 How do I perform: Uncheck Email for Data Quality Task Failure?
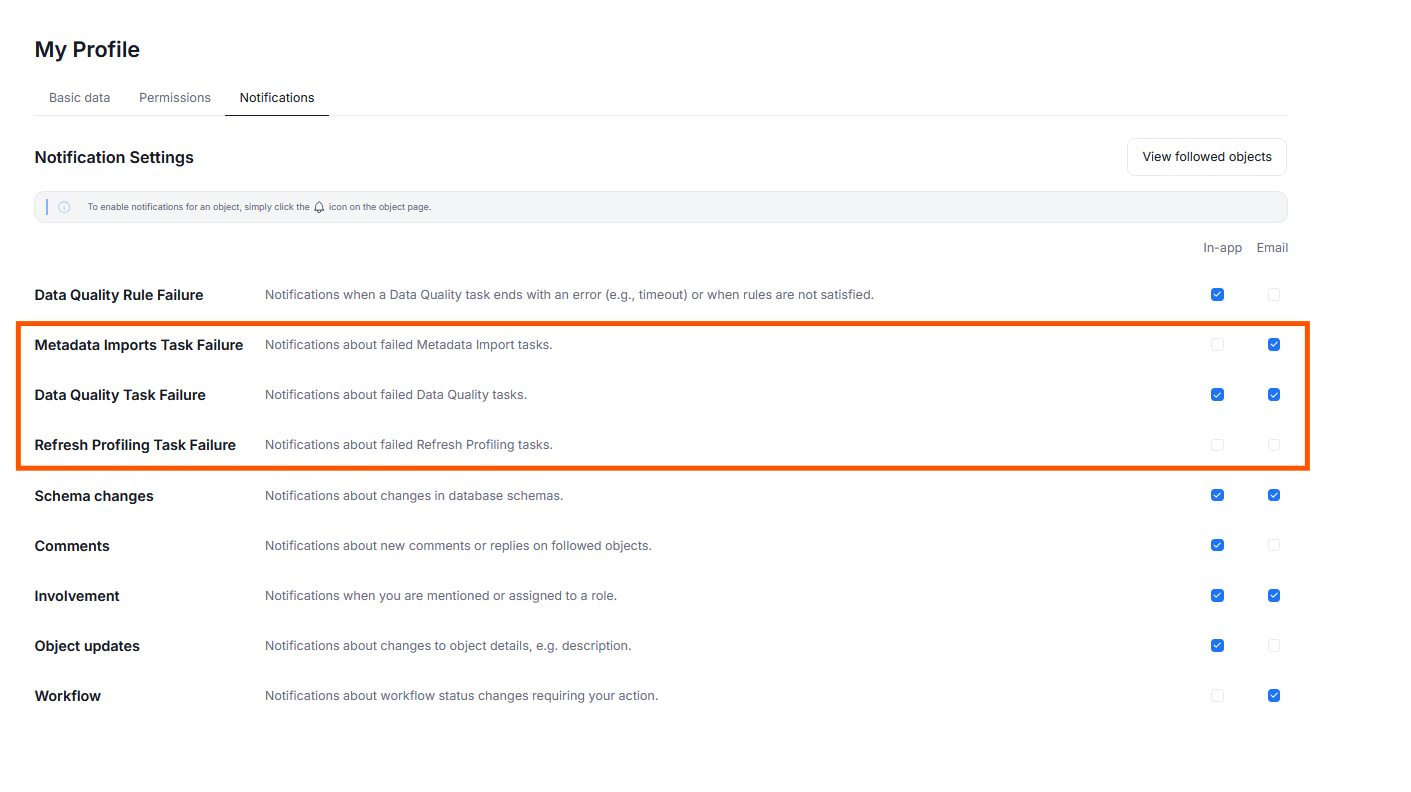(1273, 395)
